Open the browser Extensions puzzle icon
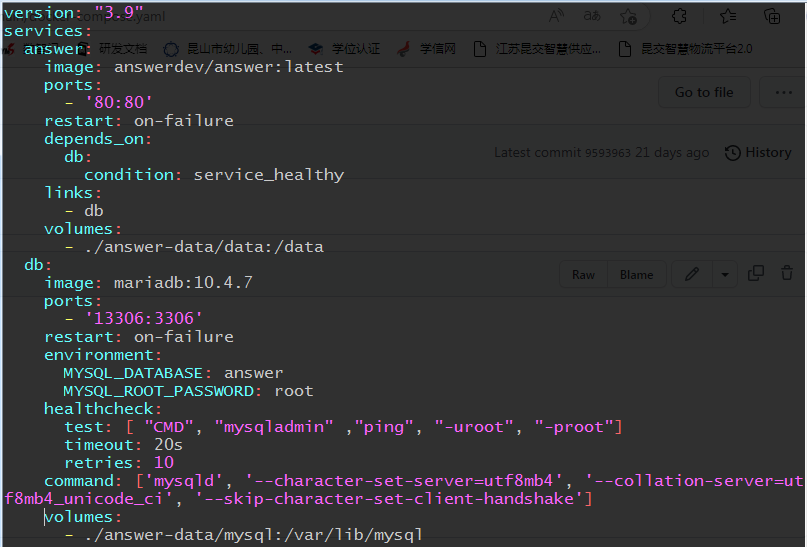This screenshot has height=547, width=807. pyautogui.click(x=679, y=16)
